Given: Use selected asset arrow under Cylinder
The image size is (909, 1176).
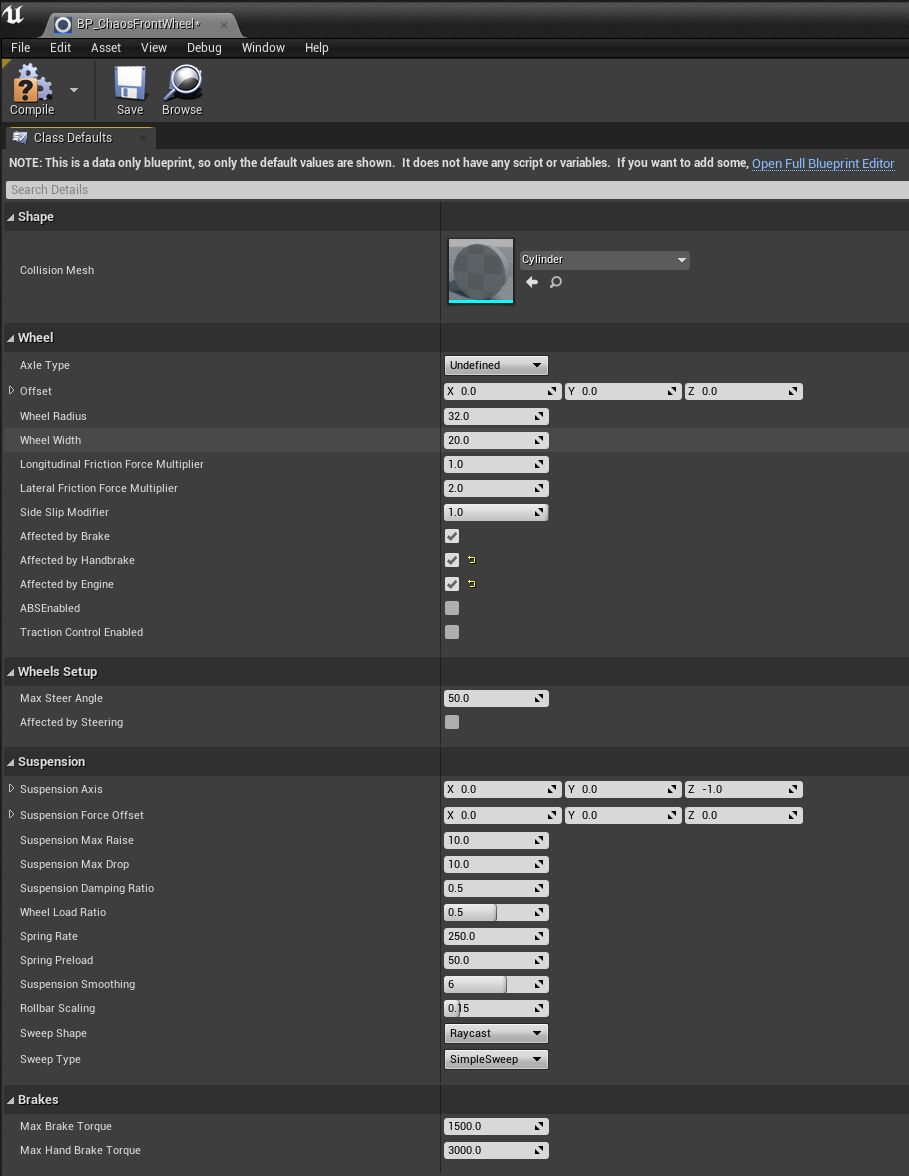Looking at the screenshot, I should [532, 283].
